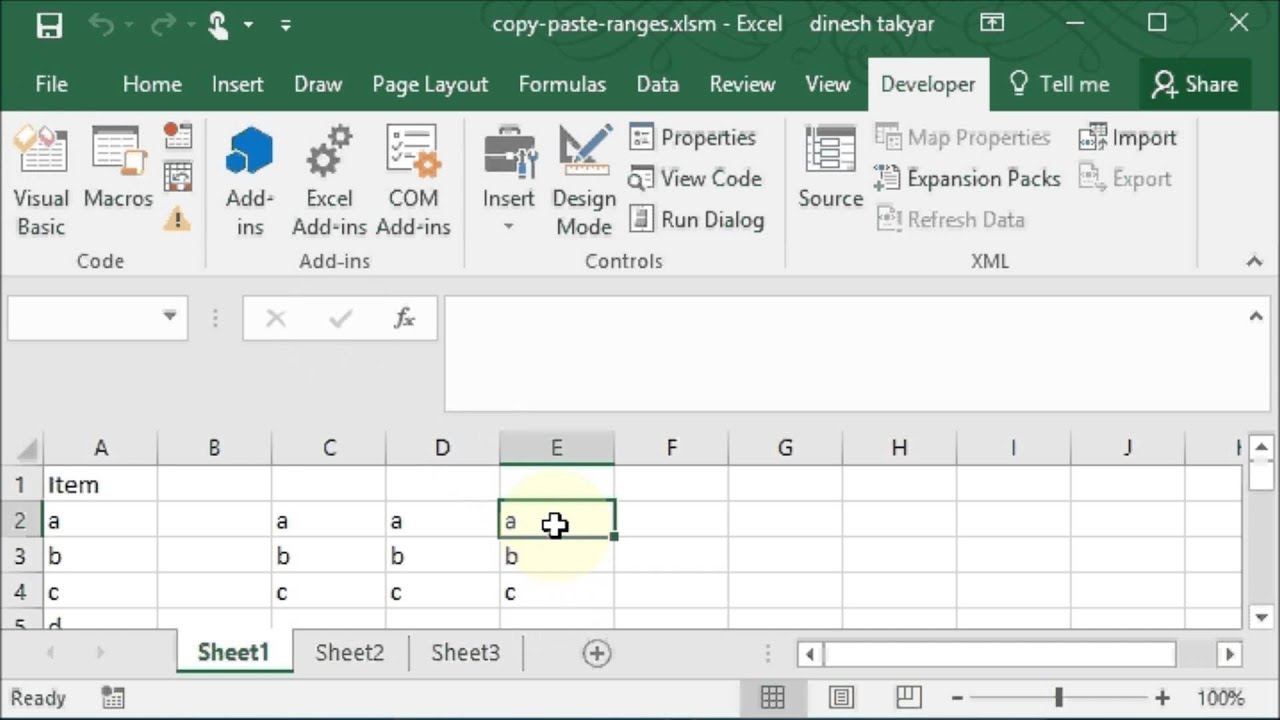Viewport: 1280px width, 720px height.
Task: Open the Formulas ribbon tab
Action: point(562,84)
